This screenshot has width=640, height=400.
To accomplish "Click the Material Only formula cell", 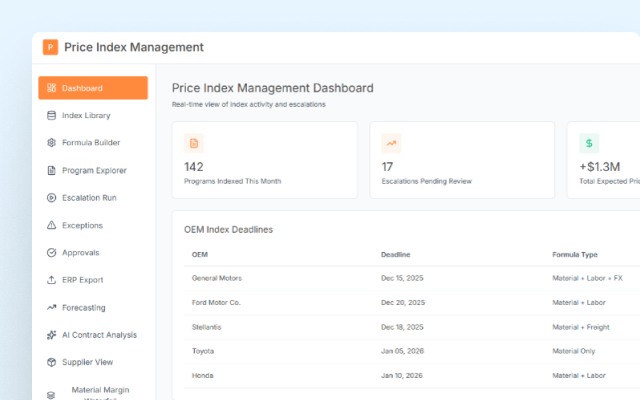I will tap(573, 351).
